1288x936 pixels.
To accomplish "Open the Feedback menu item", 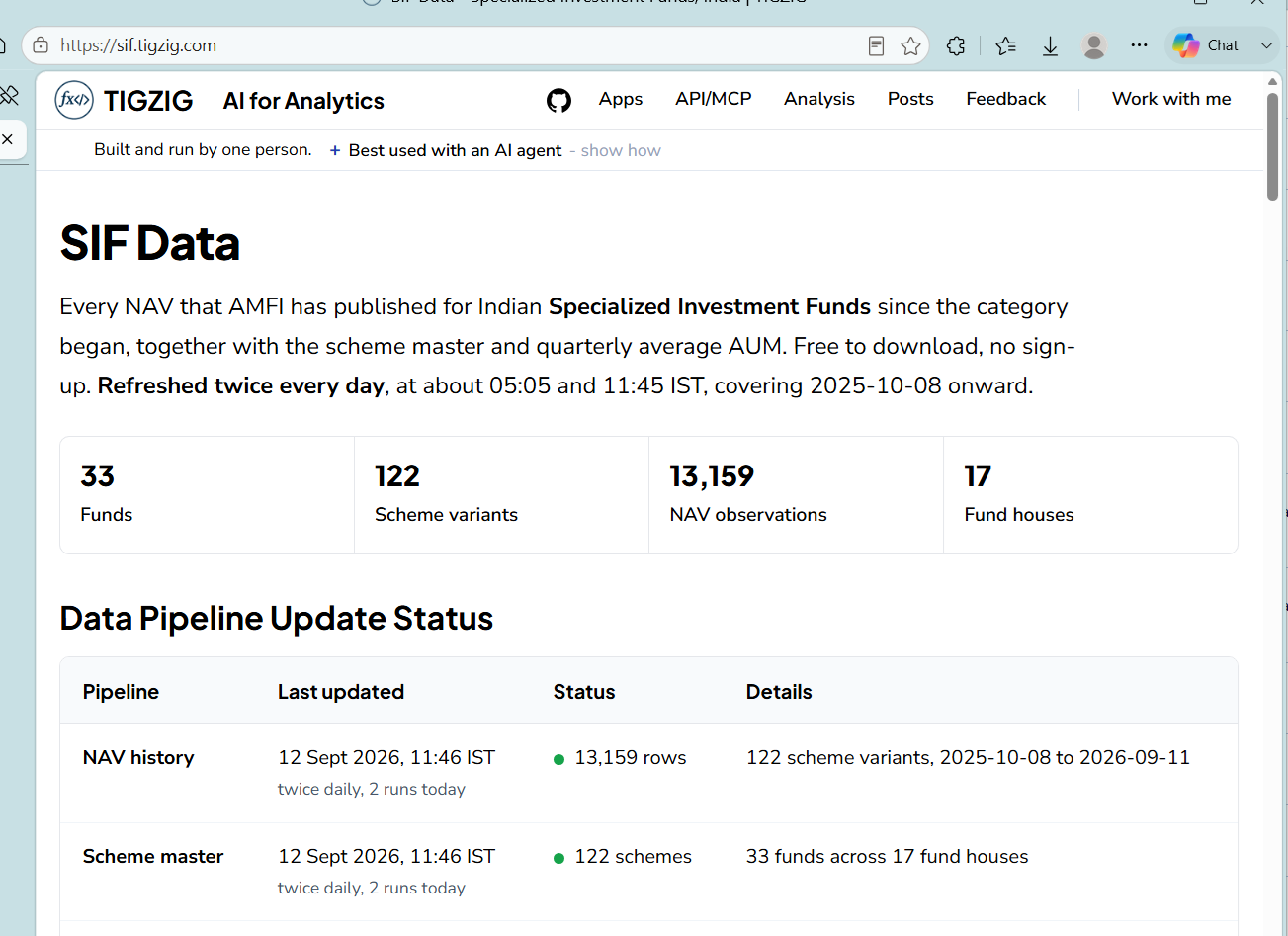I will (x=1006, y=99).
